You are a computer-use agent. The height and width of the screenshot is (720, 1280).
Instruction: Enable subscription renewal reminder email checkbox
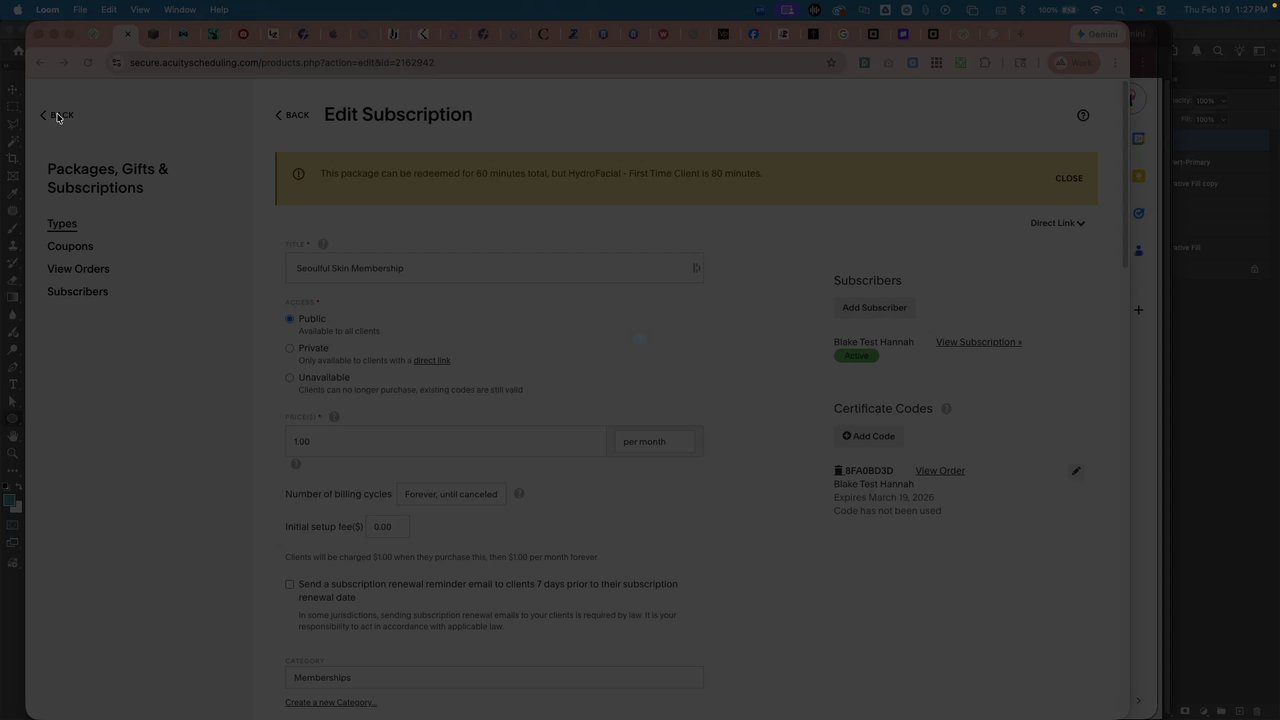click(x=290, y=584)
